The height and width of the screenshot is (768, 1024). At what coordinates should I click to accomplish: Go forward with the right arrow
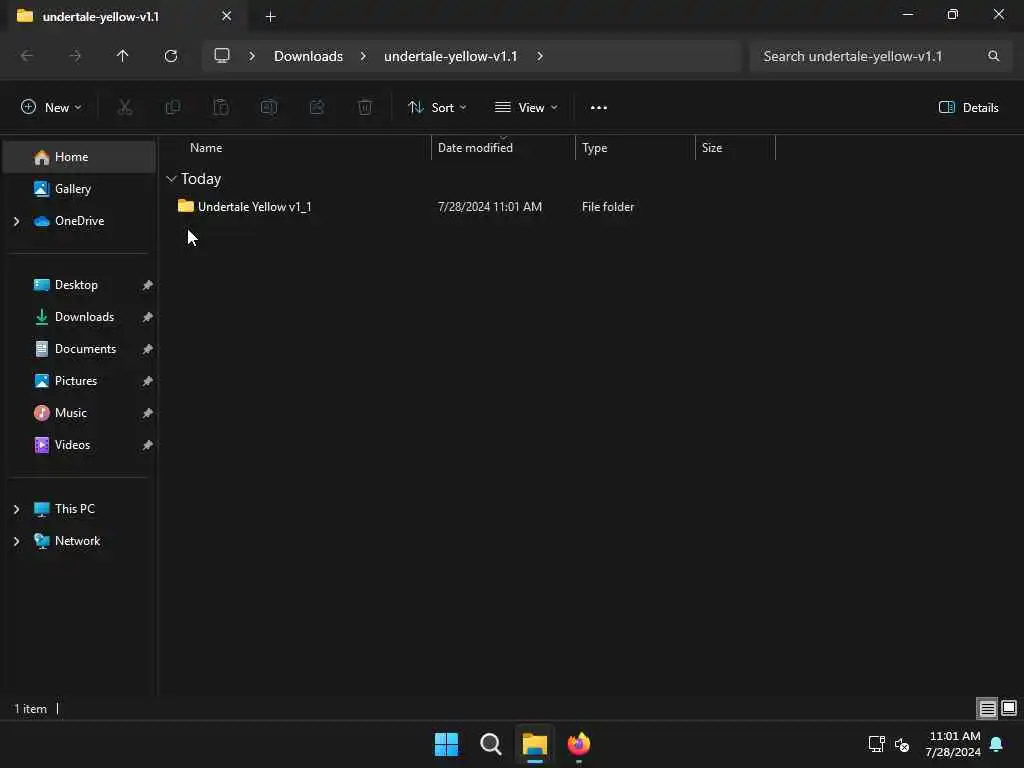[75, 56]
